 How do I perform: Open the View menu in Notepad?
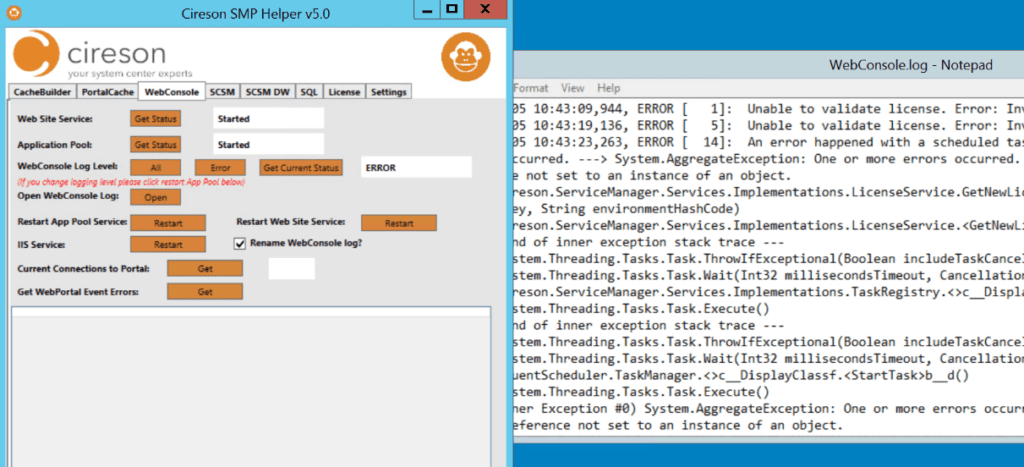[573, 88]
